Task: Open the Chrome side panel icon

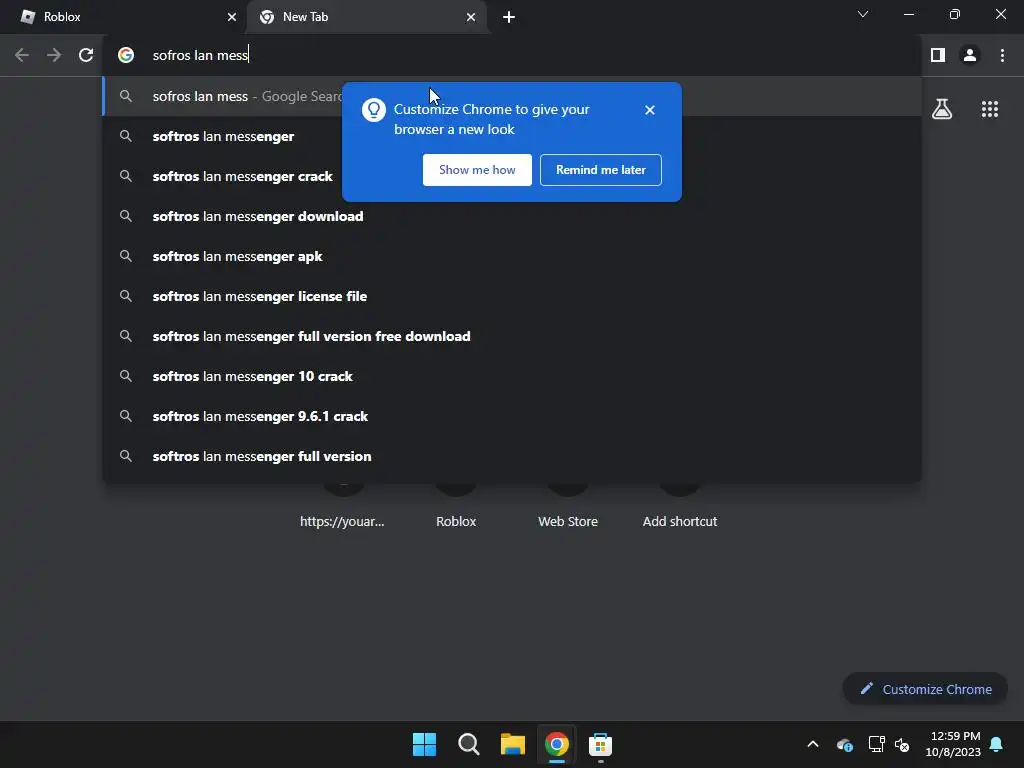Action: tap(938, 55)
